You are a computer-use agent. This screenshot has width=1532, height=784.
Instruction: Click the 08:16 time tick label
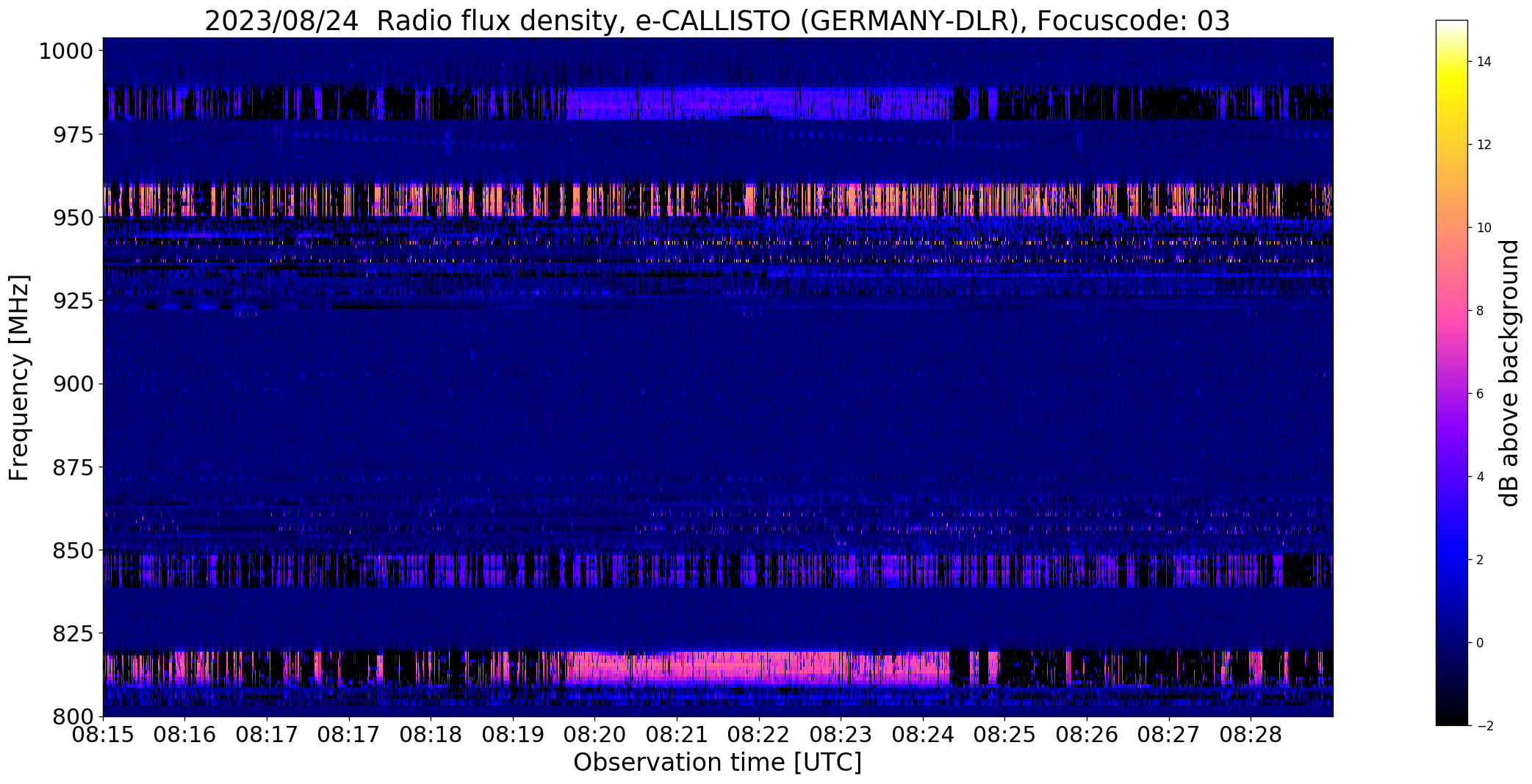point(185,736)
